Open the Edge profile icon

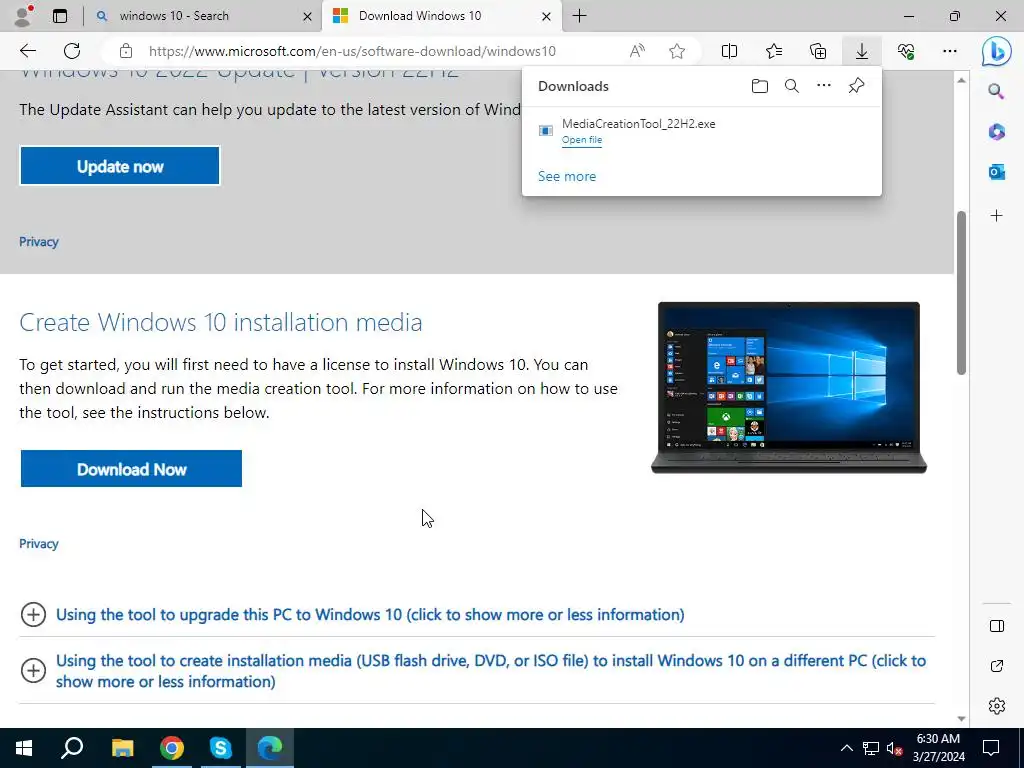click(24, 16)
